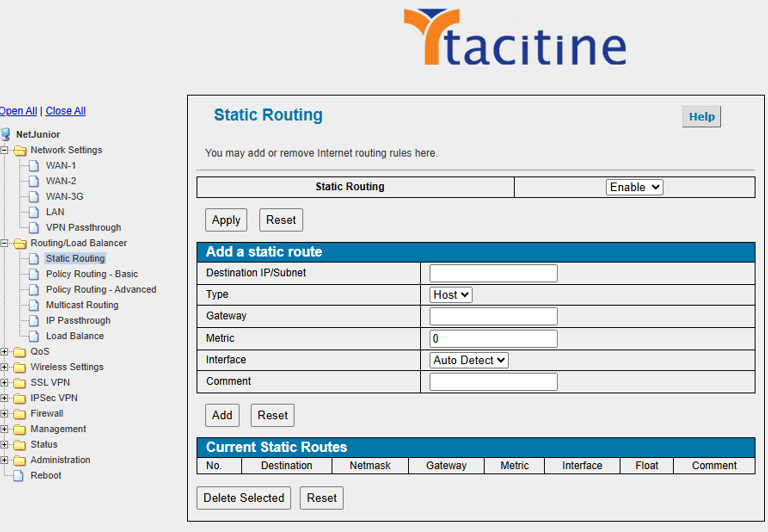Click the Static Routing page icon

pyautogui.click(x=34, y=259)
